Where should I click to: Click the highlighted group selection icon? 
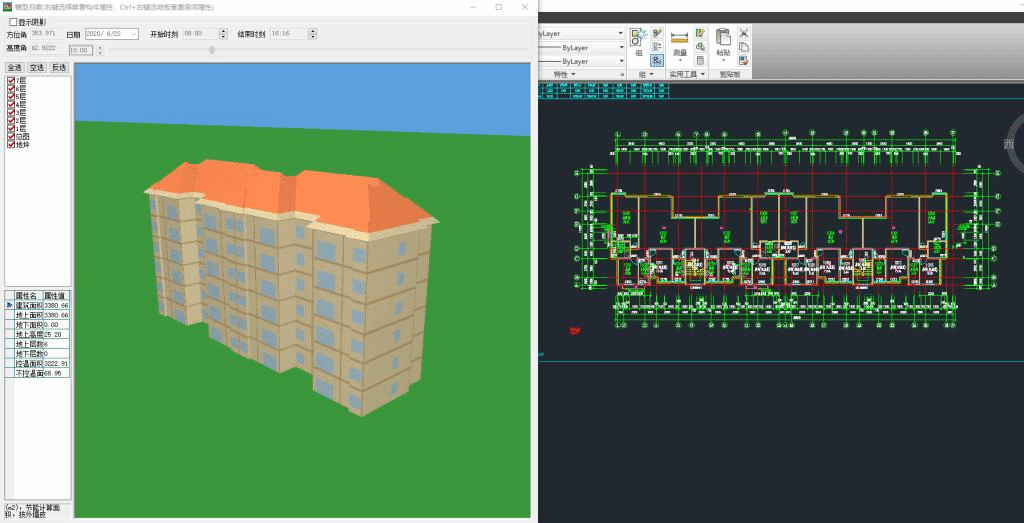657,60
